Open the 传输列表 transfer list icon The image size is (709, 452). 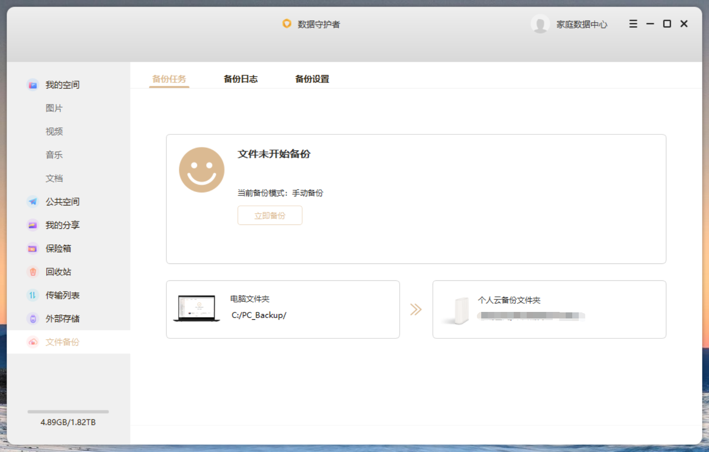tap(33, 296)
